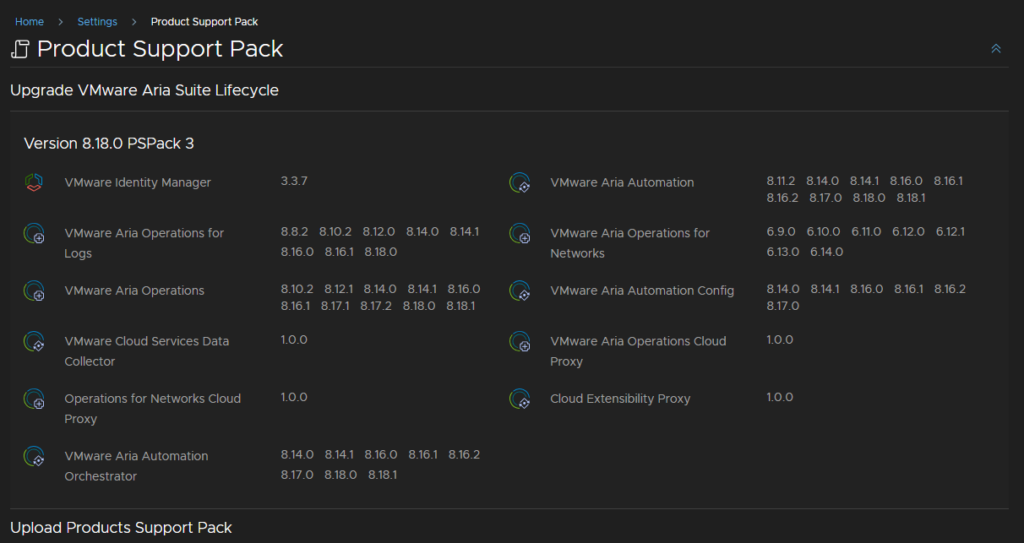
Task: Open Settings from the breadcrumb
Action: 97,22
